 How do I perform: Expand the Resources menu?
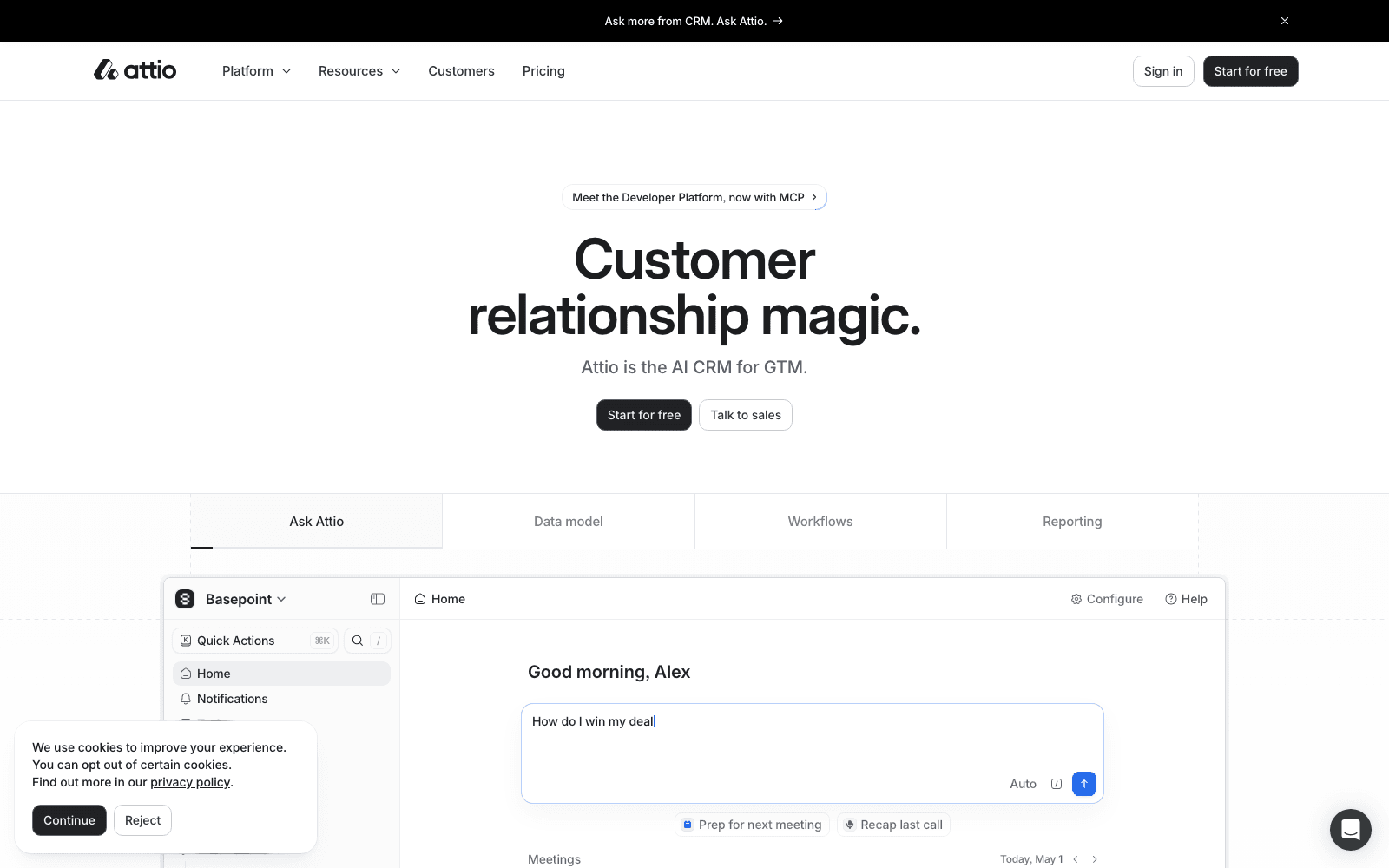359,71
